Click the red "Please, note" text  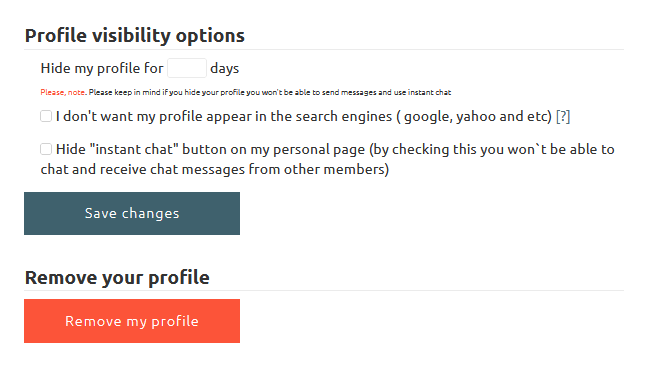63,92
